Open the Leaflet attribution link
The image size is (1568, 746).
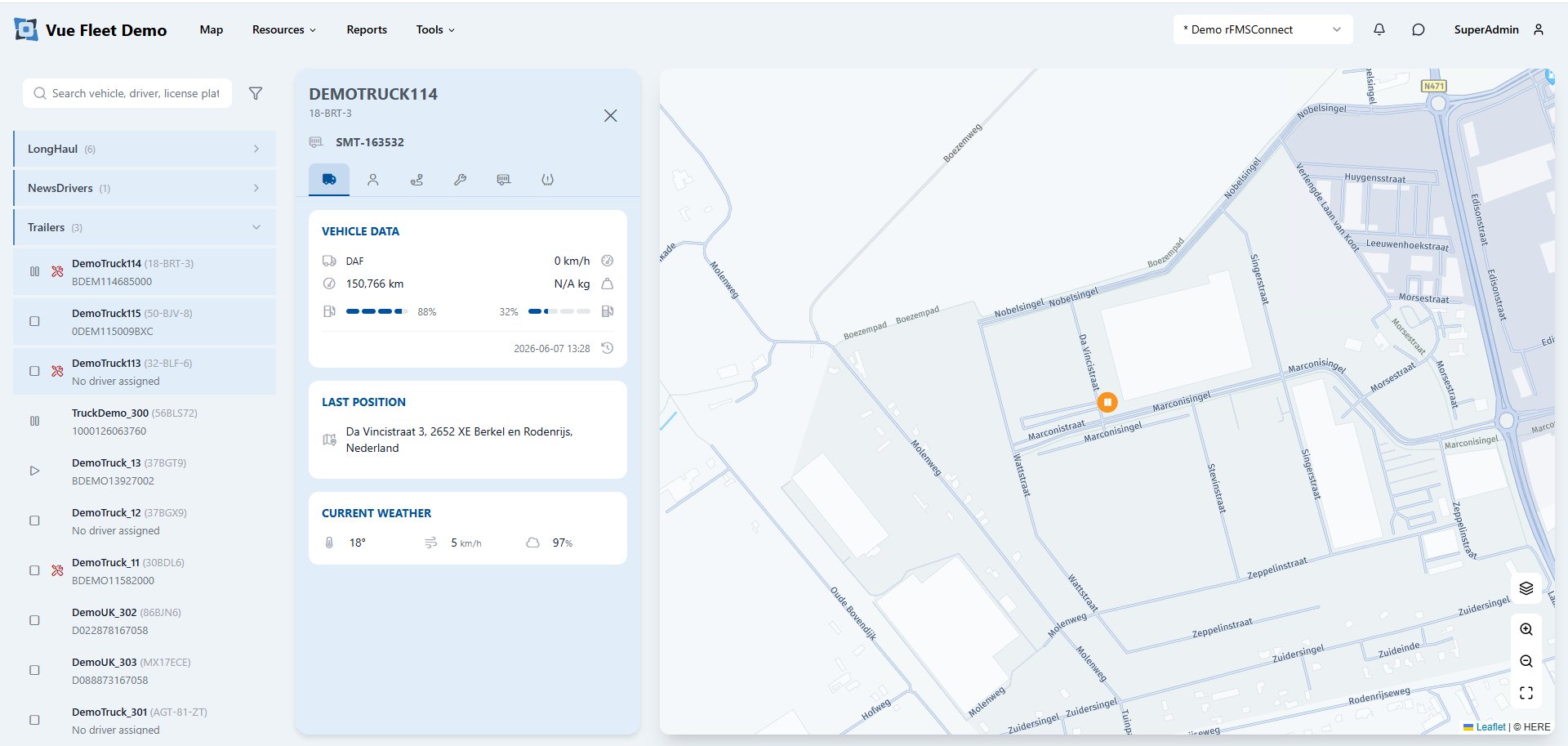[1490, 726]
